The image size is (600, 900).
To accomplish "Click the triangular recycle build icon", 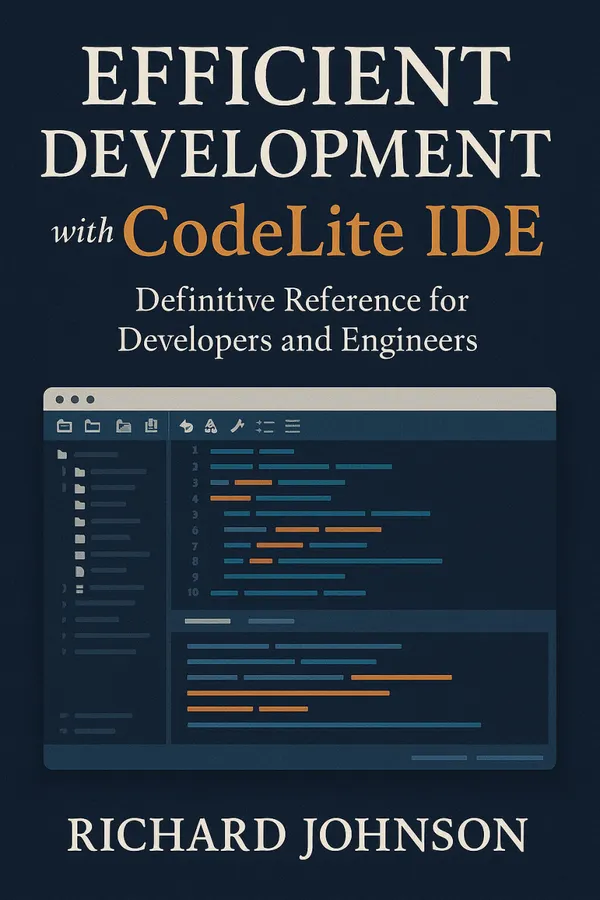I will tap(211, 426).
